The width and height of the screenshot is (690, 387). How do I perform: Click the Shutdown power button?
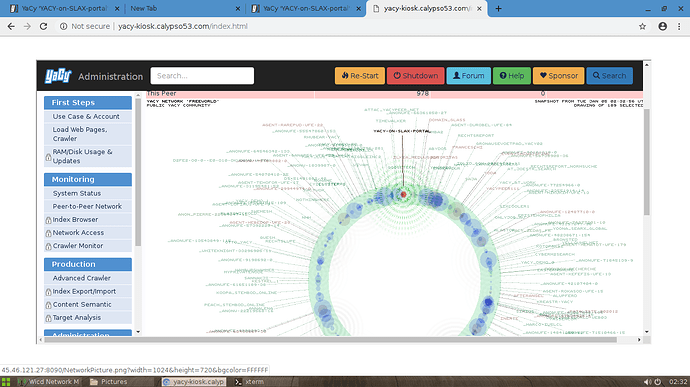(x=415, y=76)
